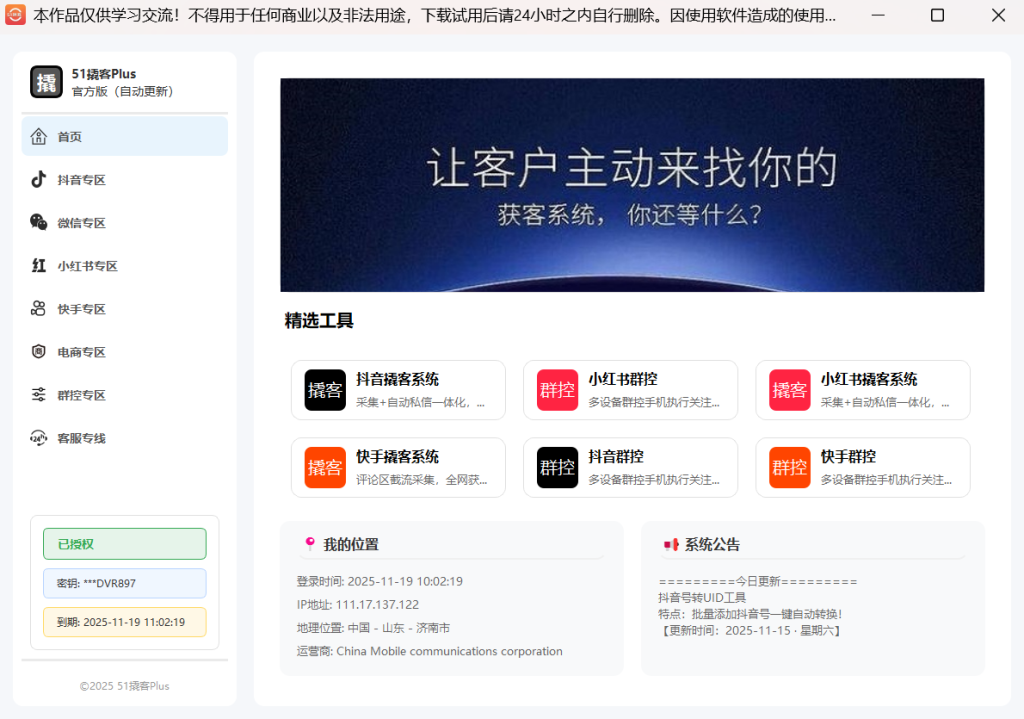
Task: Open the 快手撬客系统 tool card
Action: 398,467
